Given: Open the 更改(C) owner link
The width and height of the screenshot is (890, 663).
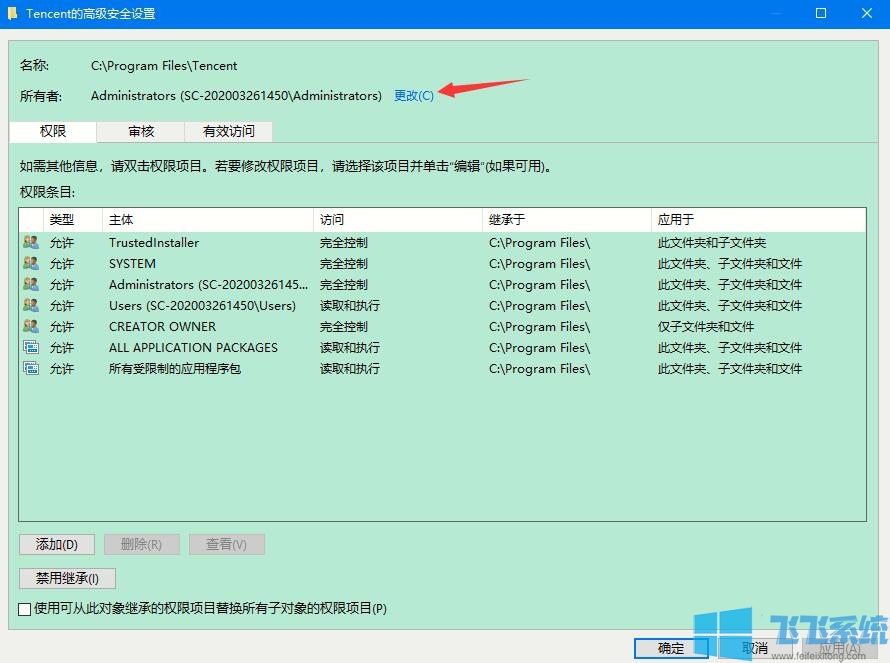Looking at the screenshot, I should point(412,96).
